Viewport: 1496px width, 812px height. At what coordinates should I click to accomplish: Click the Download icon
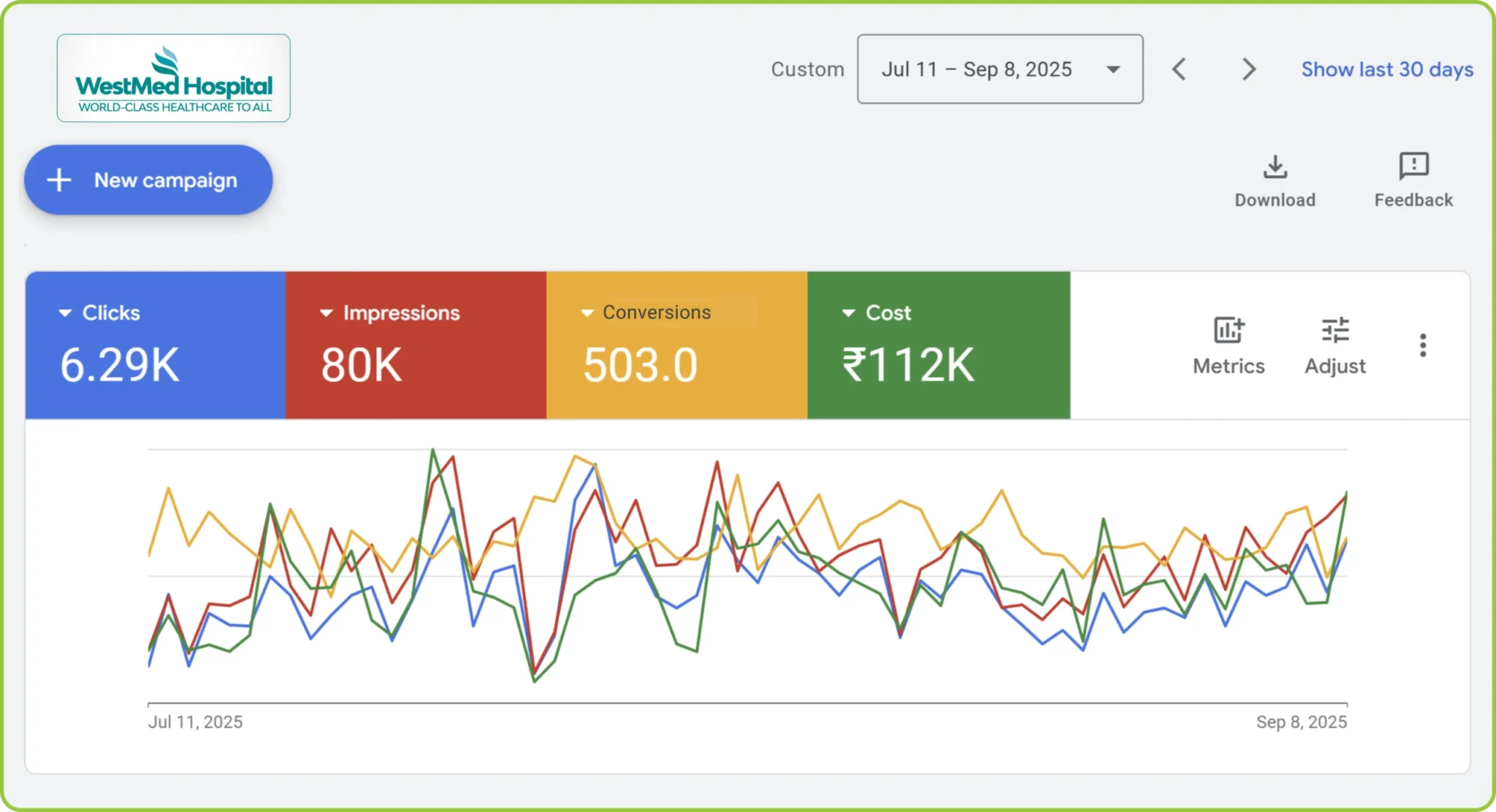(1275, 166)
